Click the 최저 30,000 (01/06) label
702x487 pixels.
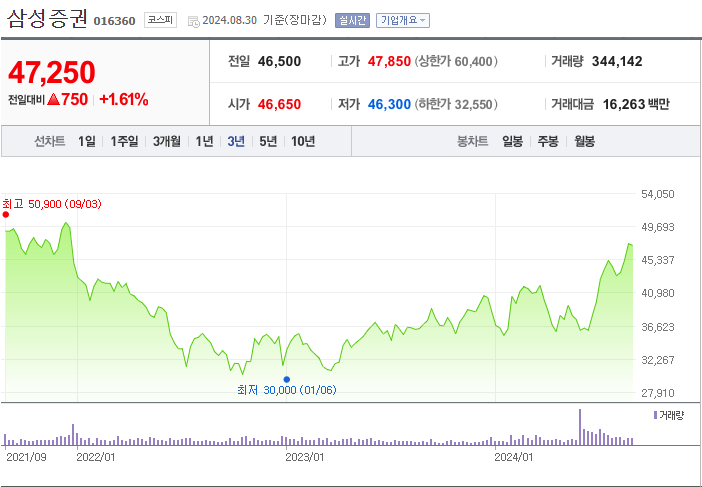287,390
